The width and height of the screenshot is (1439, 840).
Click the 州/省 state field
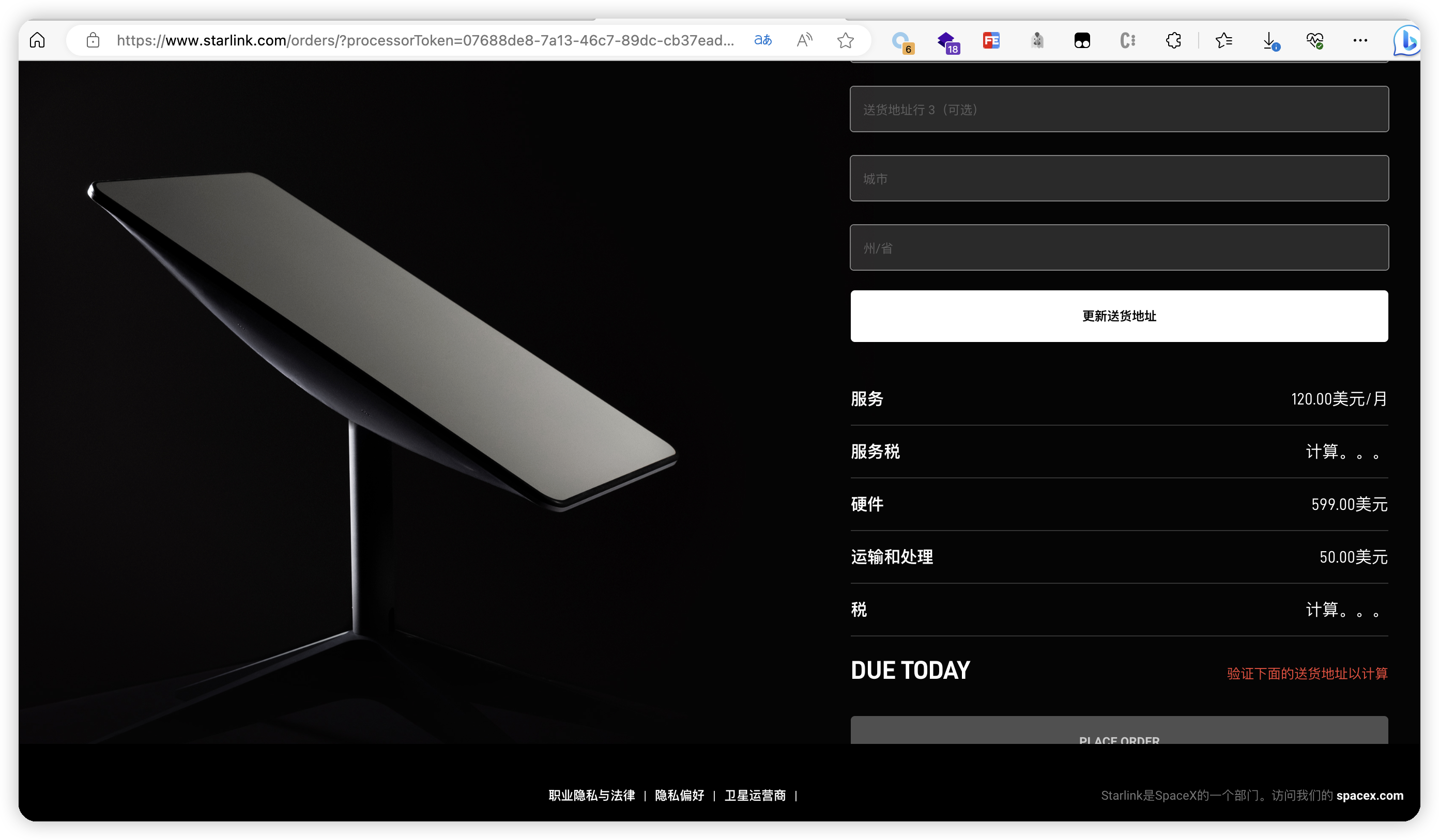[x=1119, y=247]
